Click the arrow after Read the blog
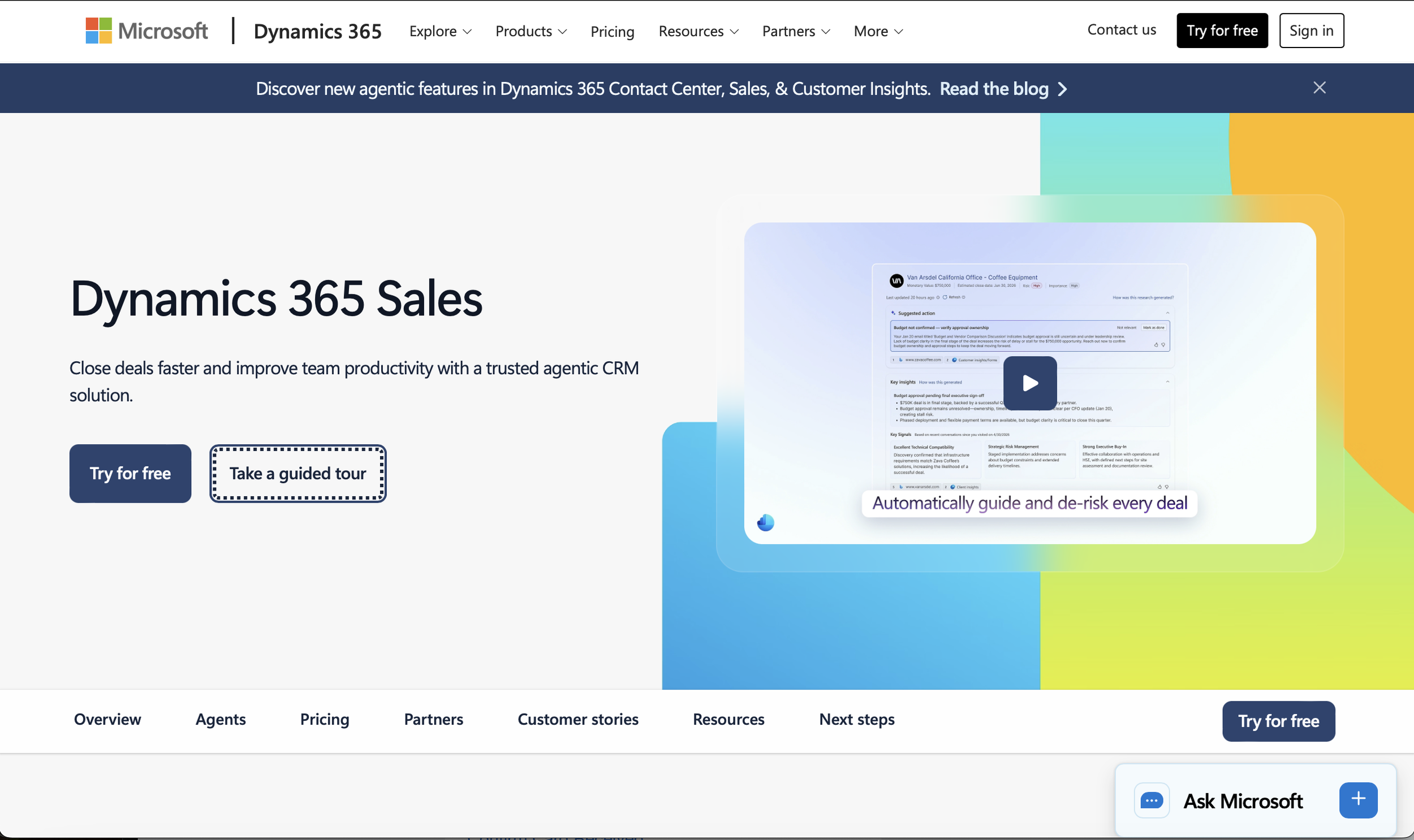Screen dimensions: 1414x840 (x=1062, y=89)
